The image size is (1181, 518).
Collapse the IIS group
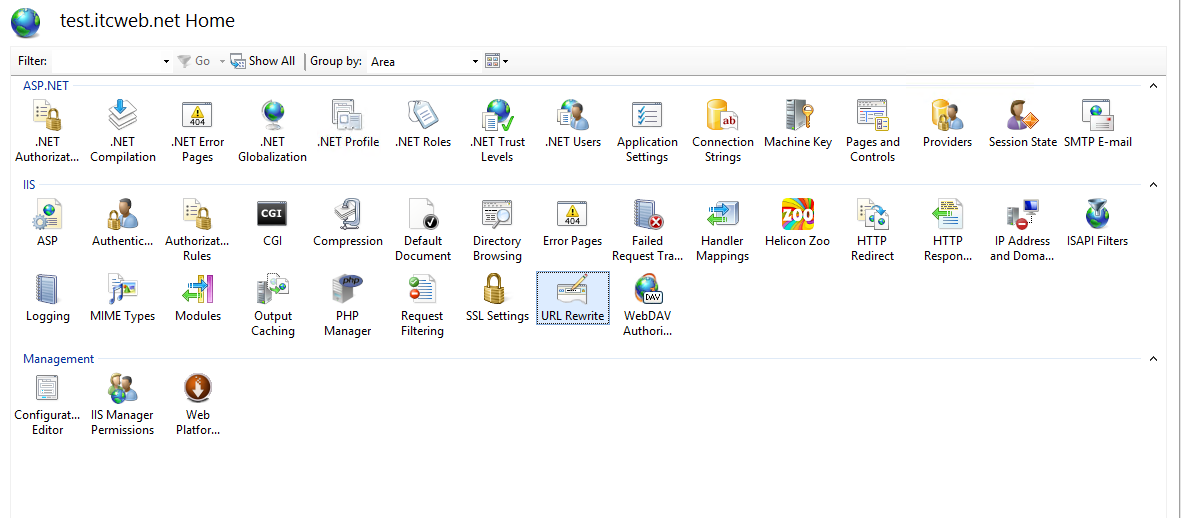[x=1152, y=184]
